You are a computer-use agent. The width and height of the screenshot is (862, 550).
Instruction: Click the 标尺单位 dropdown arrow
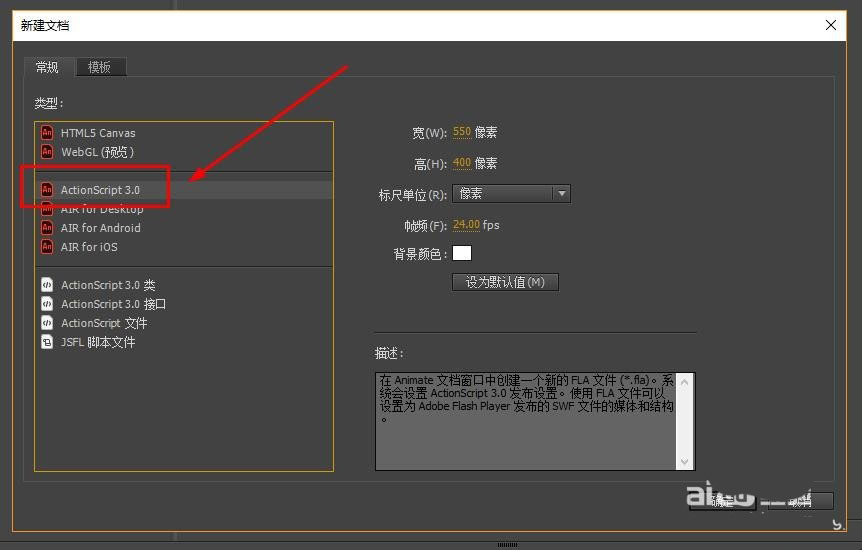[561, 194]
